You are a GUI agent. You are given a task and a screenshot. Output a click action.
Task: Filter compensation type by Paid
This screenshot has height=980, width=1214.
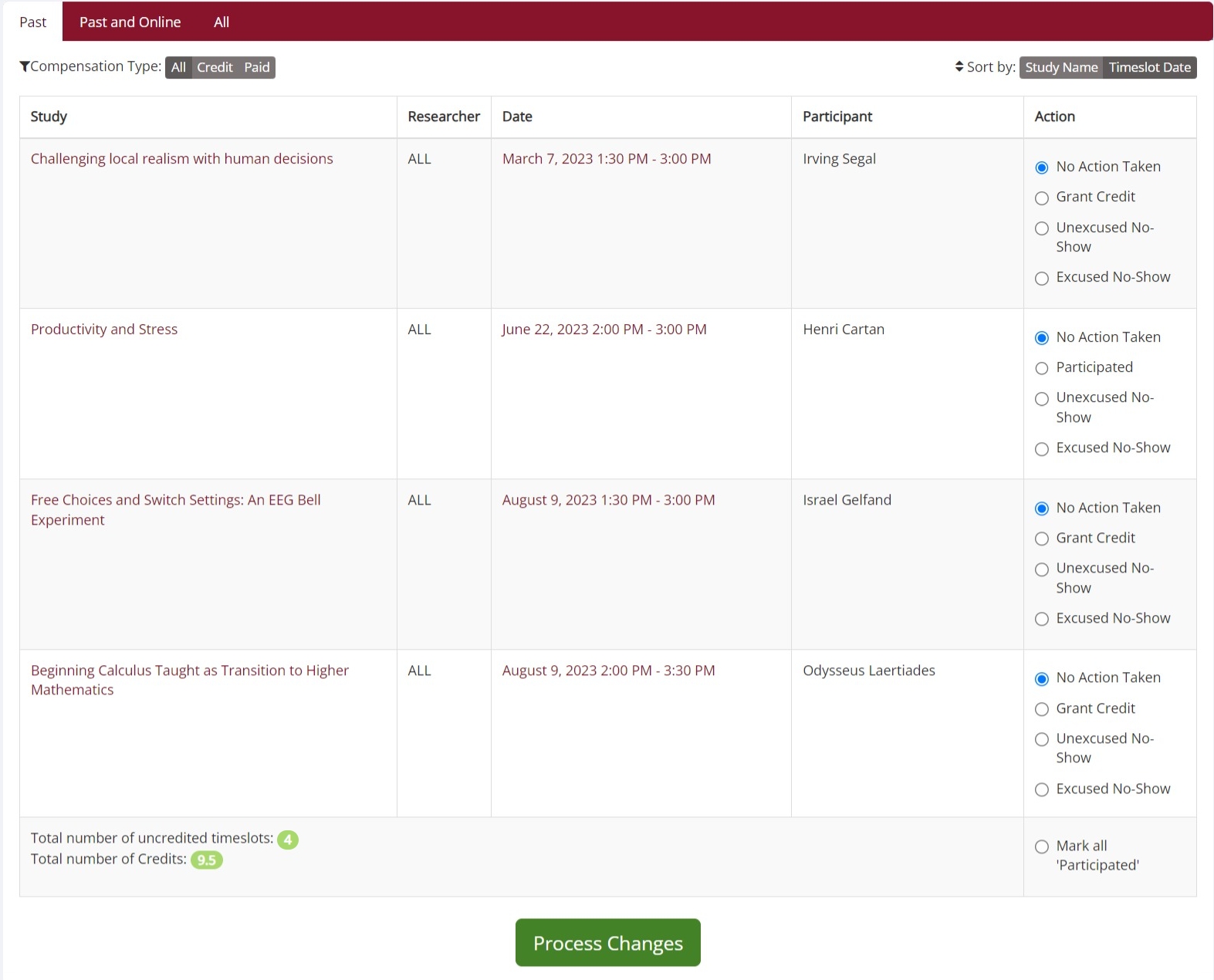tap(257, 67)
